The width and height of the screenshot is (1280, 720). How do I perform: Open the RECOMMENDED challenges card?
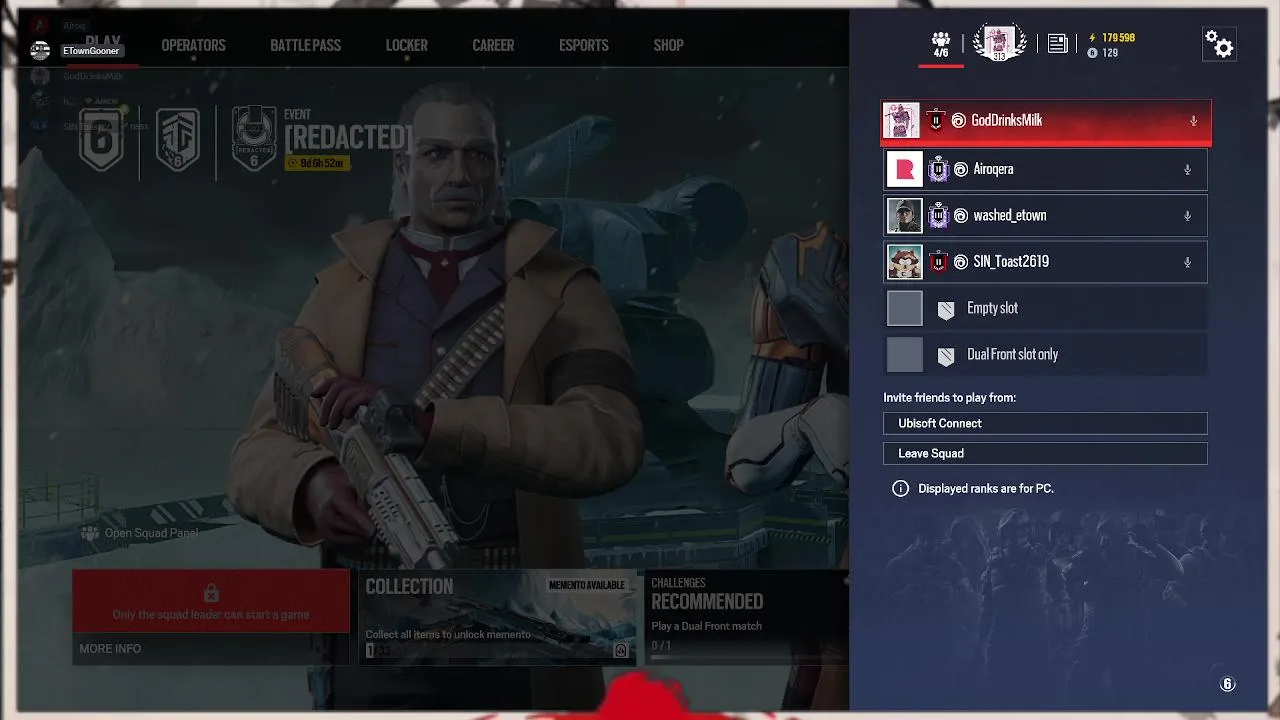[x=745, y=617]
